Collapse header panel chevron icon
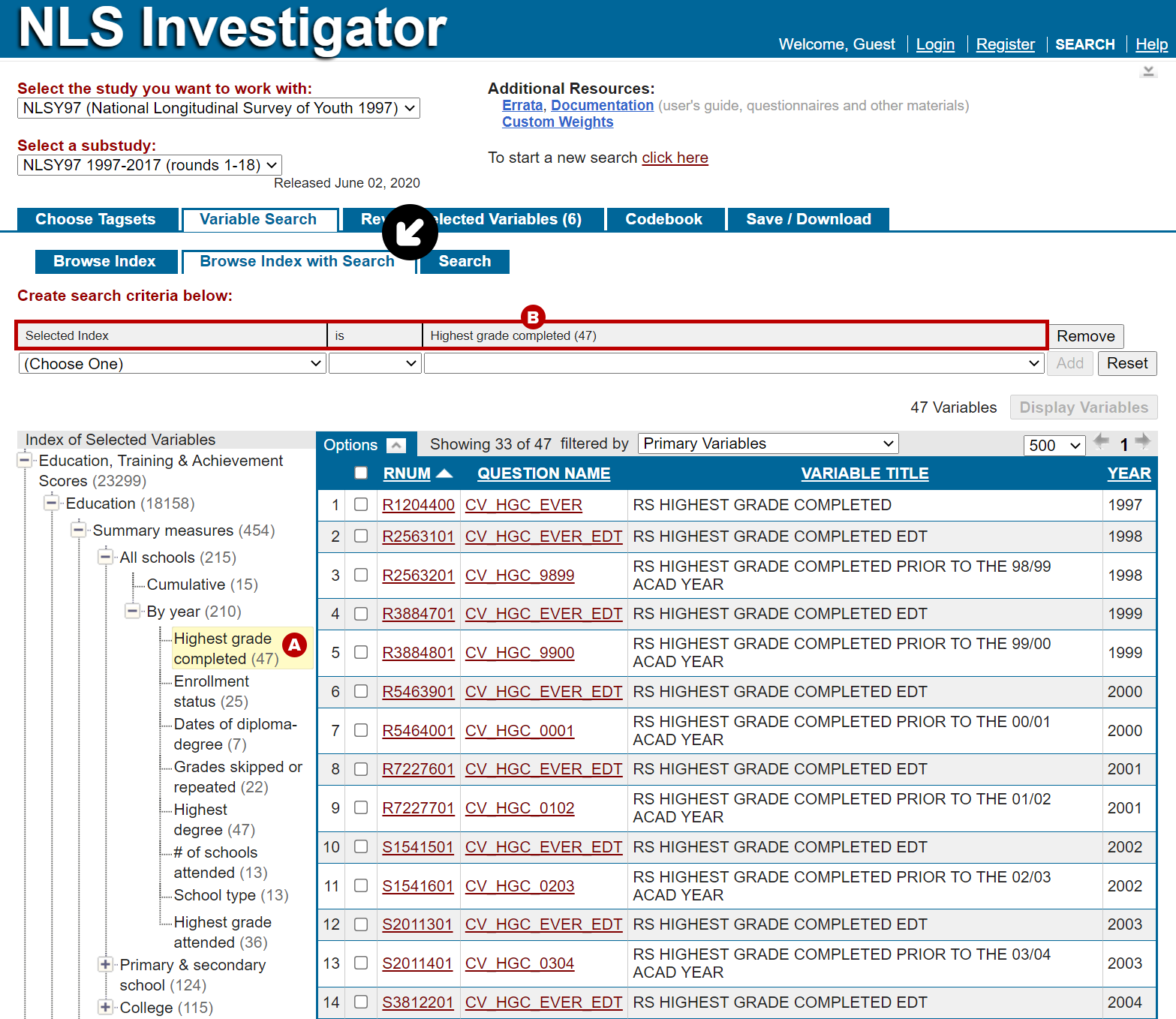 [1148, 71]
